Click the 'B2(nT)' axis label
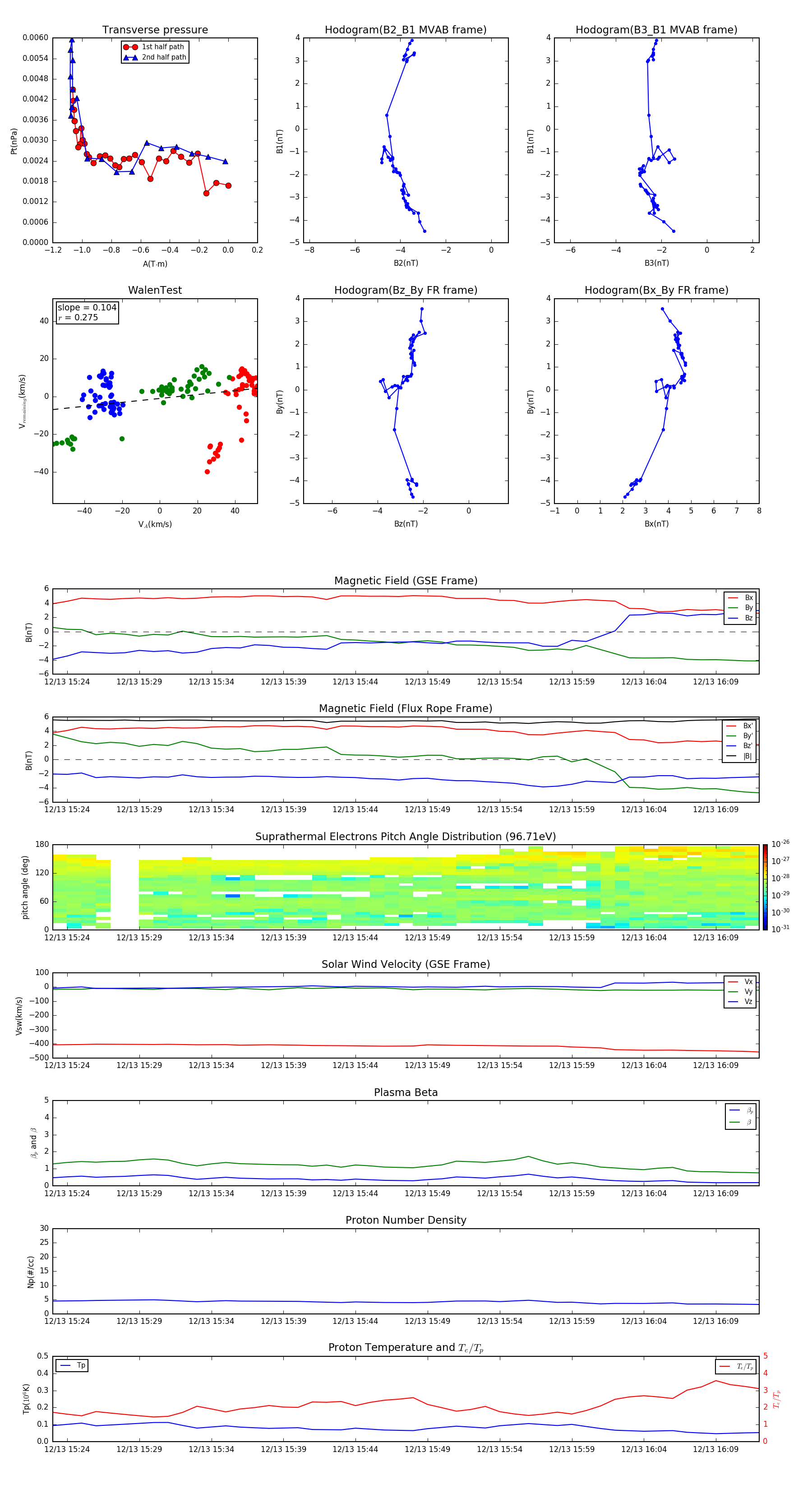Image resolution: width=812 pixels, height=1489 pixels. pyautogui.click(x=406, y=263)
